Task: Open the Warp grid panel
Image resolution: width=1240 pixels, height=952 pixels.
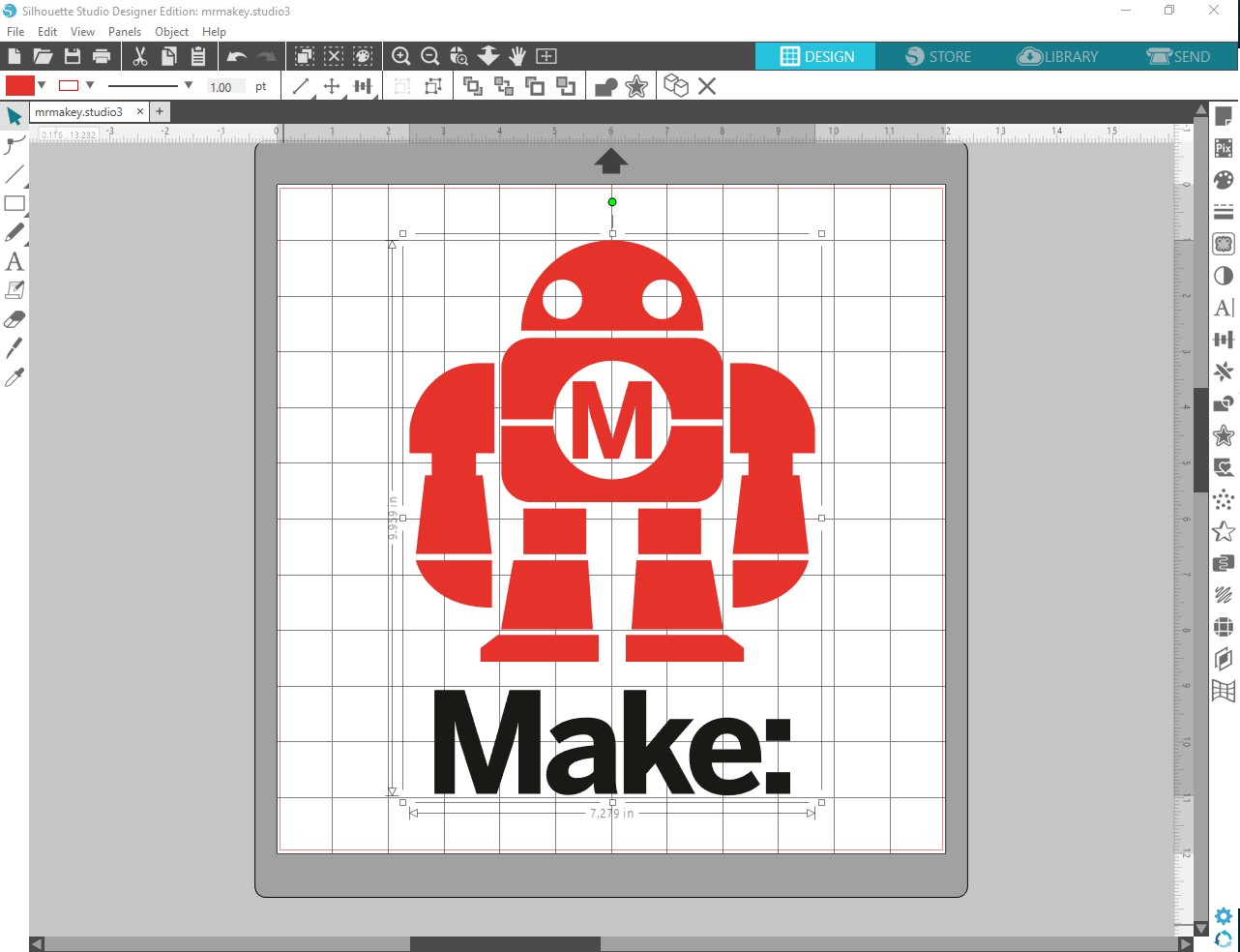Action: 1224,691
